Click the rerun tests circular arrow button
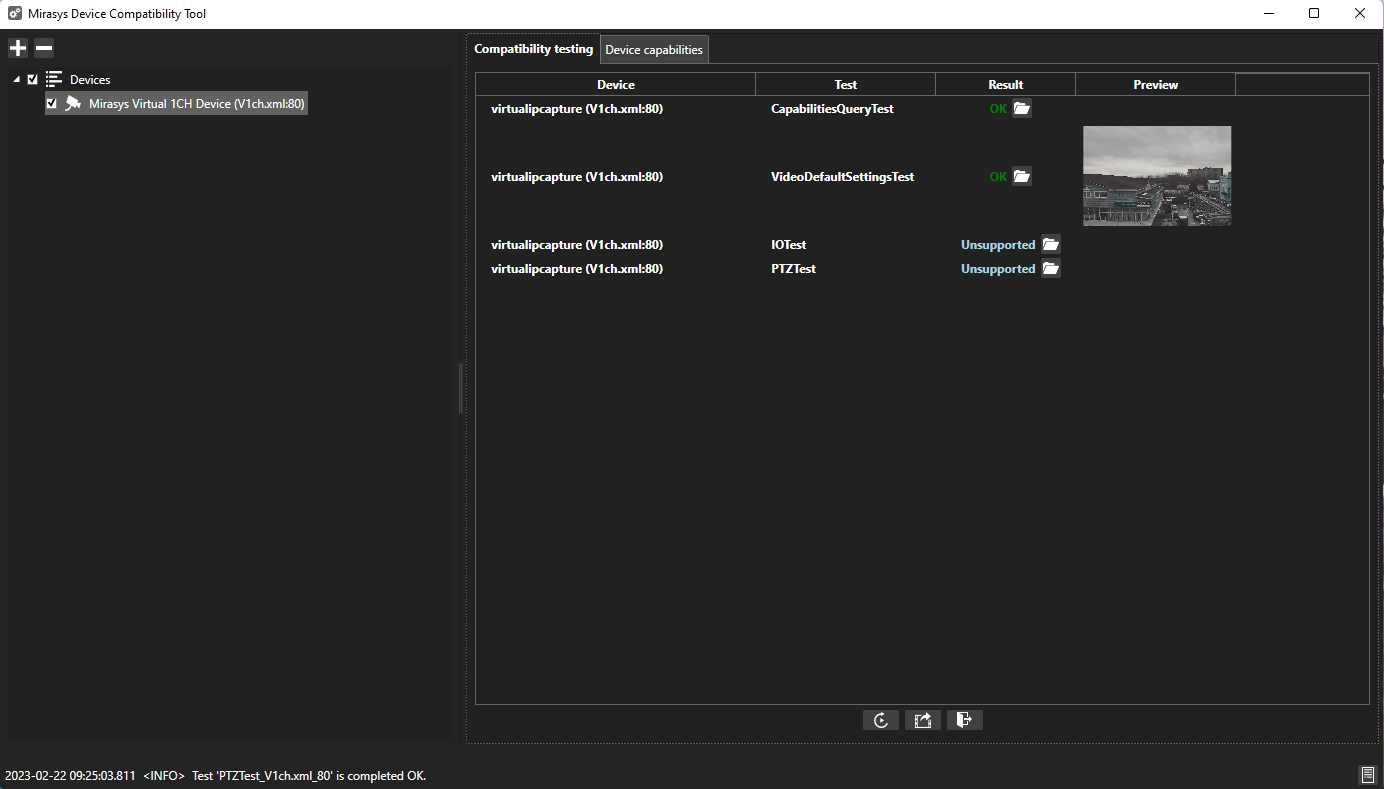The image size is (1384, 789). click(x=880, y=720)
